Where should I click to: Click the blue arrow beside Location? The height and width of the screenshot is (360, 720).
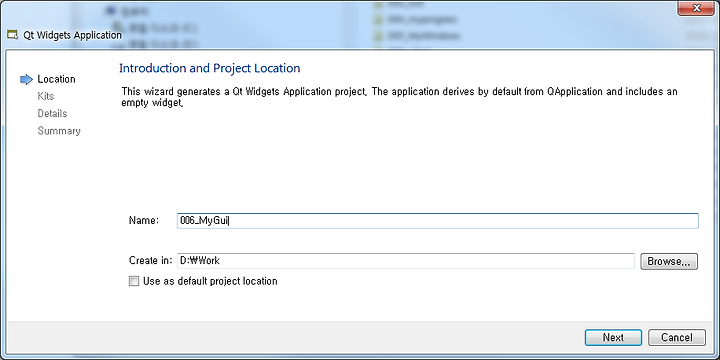(x=27, y=79)
